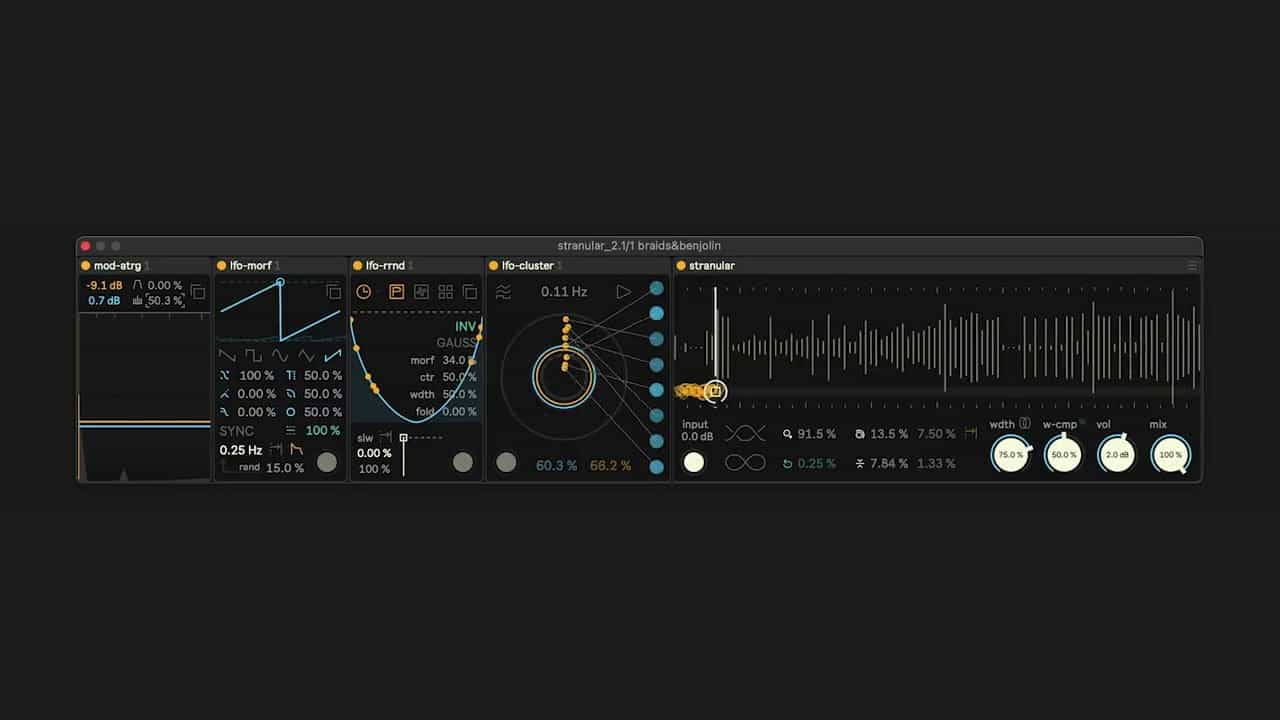Adjust the vol knob showing 2.0 dB

[x=1117, y=455]
